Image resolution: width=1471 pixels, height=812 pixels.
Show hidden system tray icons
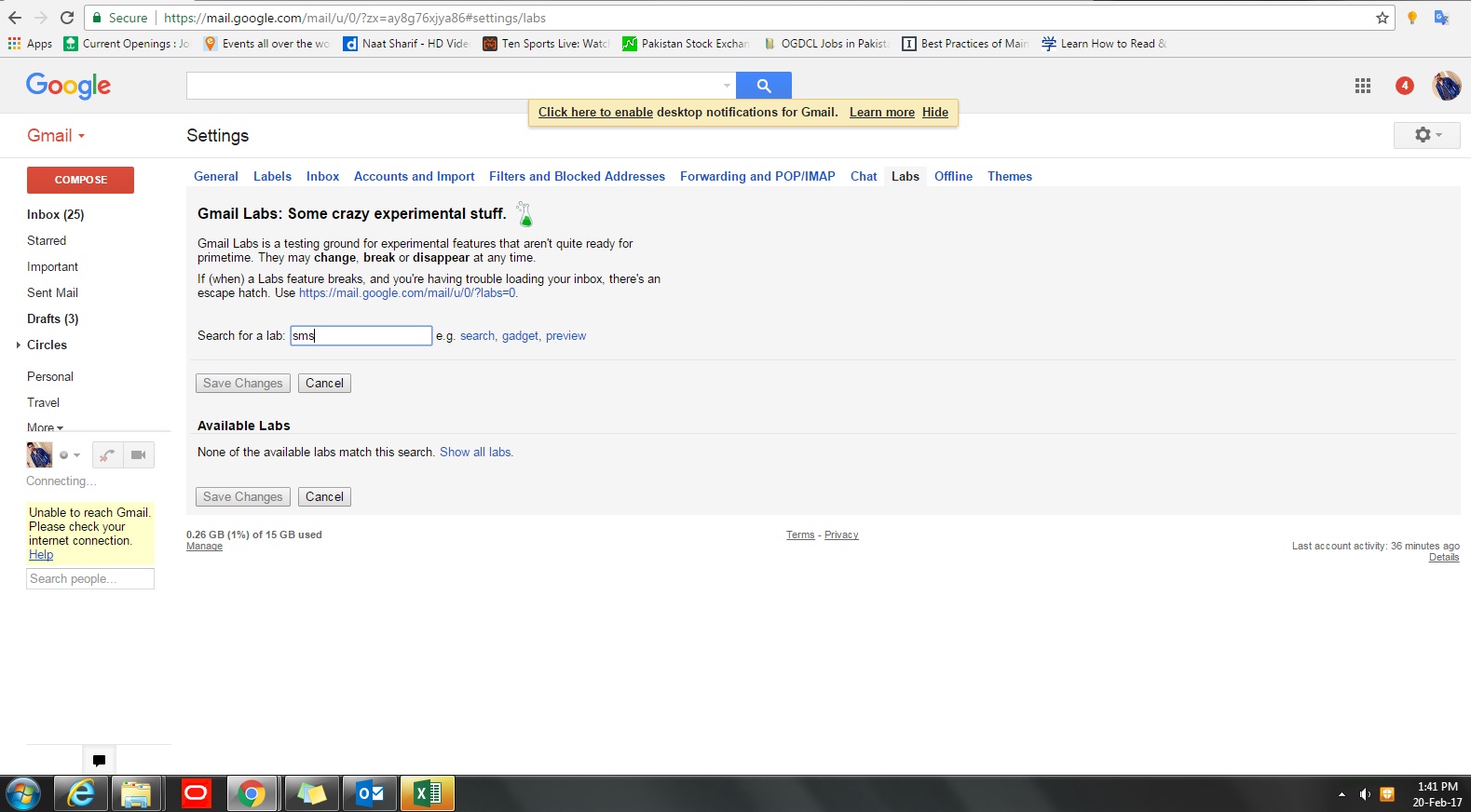(x=1342, y=794)
